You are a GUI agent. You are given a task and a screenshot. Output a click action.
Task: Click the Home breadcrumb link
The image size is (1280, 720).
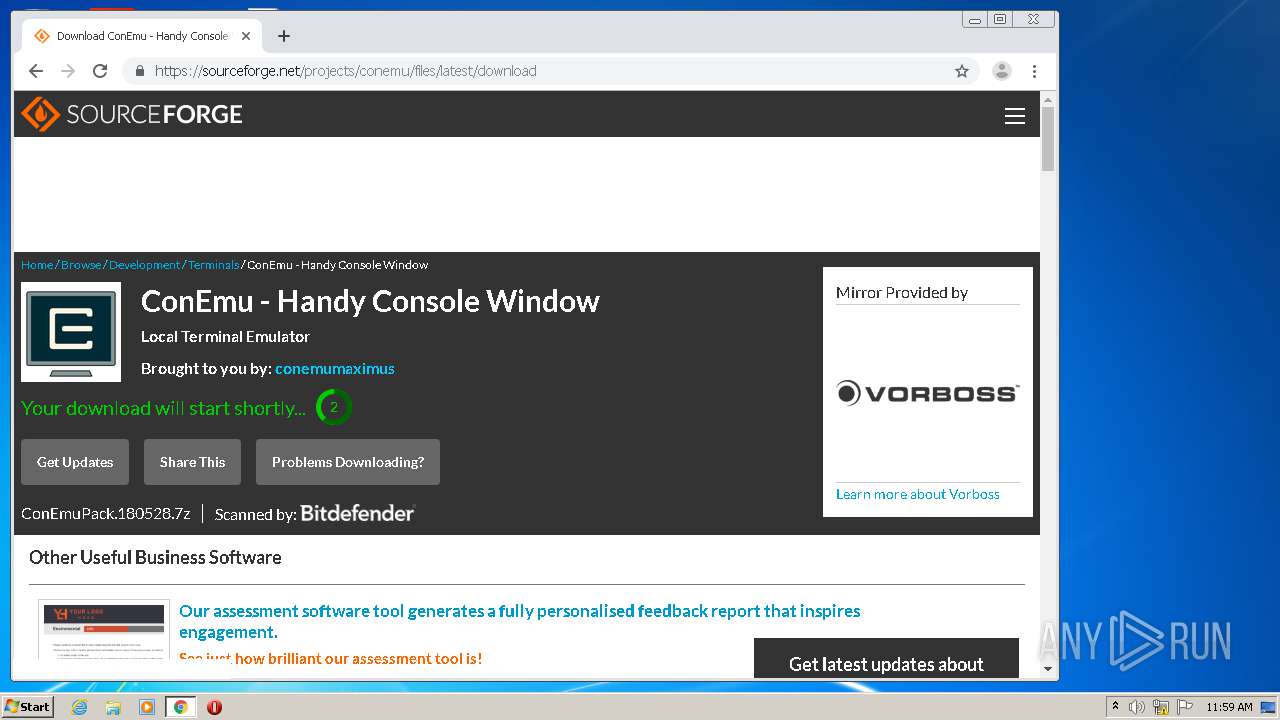point(37,265)
